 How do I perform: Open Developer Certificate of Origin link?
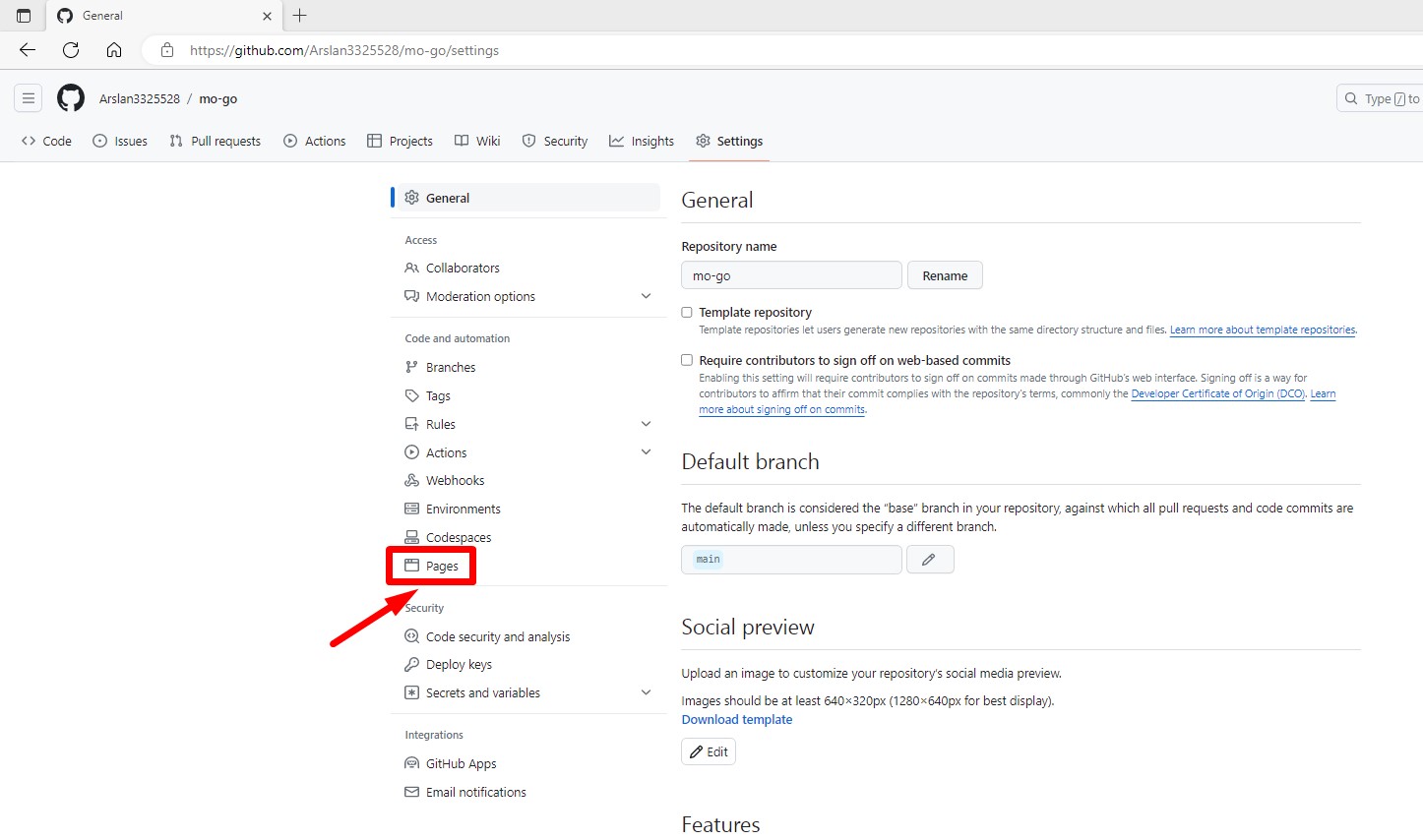tap(1218, 393)
